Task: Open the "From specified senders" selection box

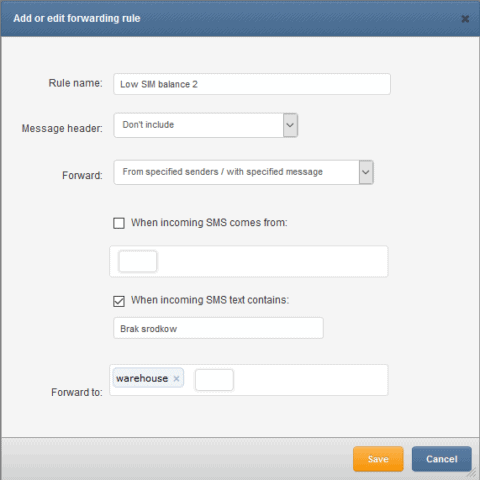Action: pos(243,172)
